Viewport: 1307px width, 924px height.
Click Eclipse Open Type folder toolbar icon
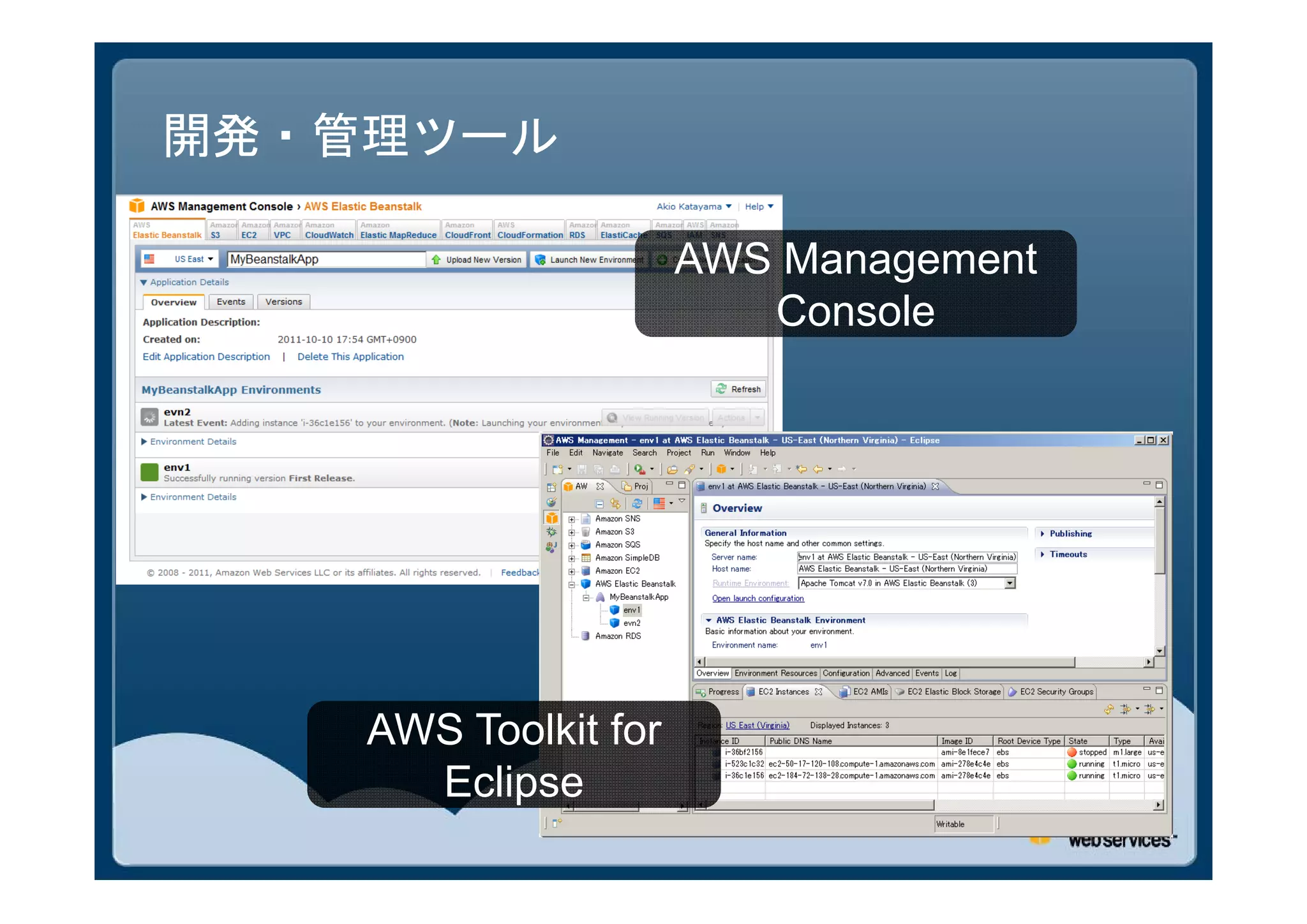pyautogui.click(x=672, y=469)
